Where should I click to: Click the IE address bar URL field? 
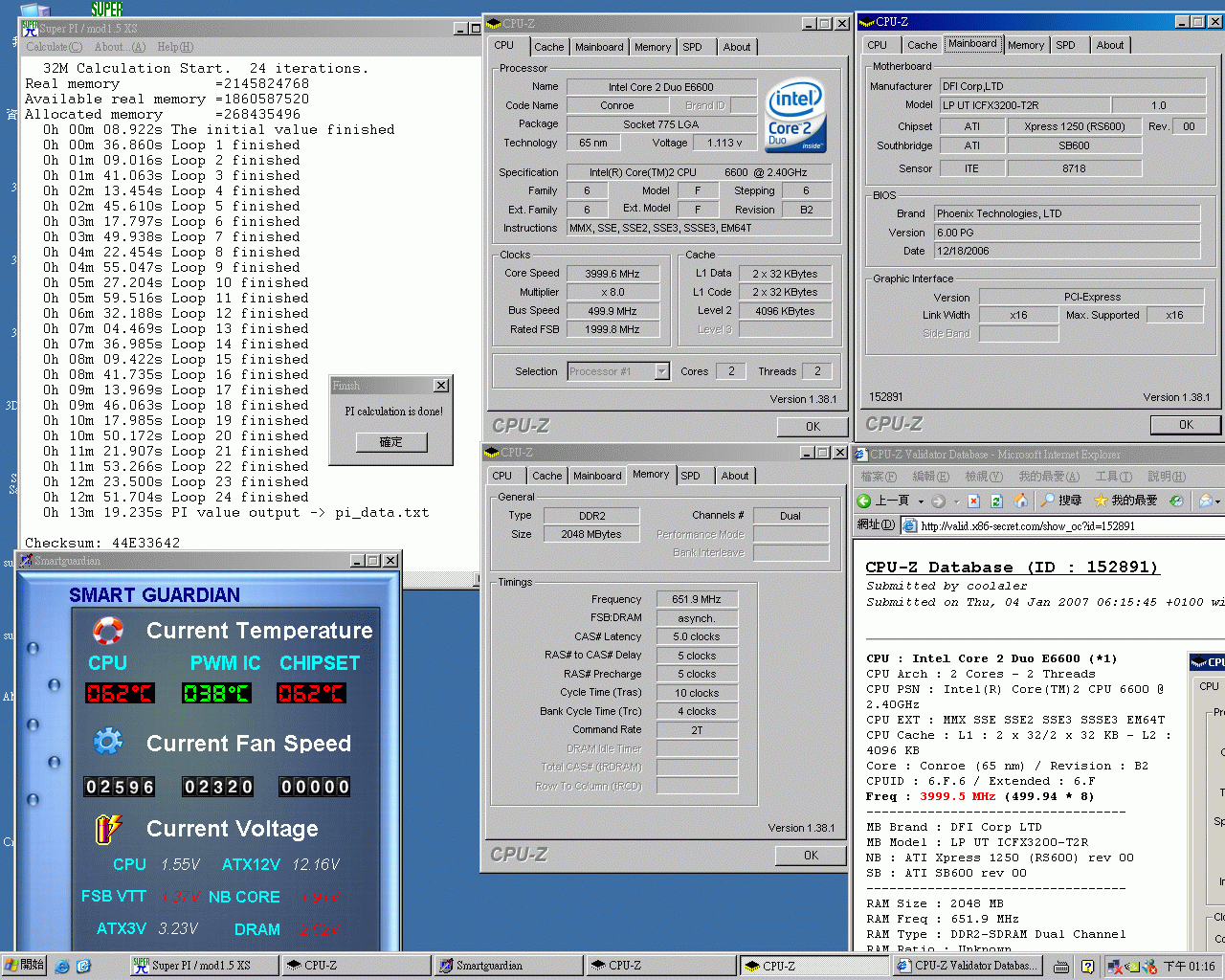point(1062,525)
